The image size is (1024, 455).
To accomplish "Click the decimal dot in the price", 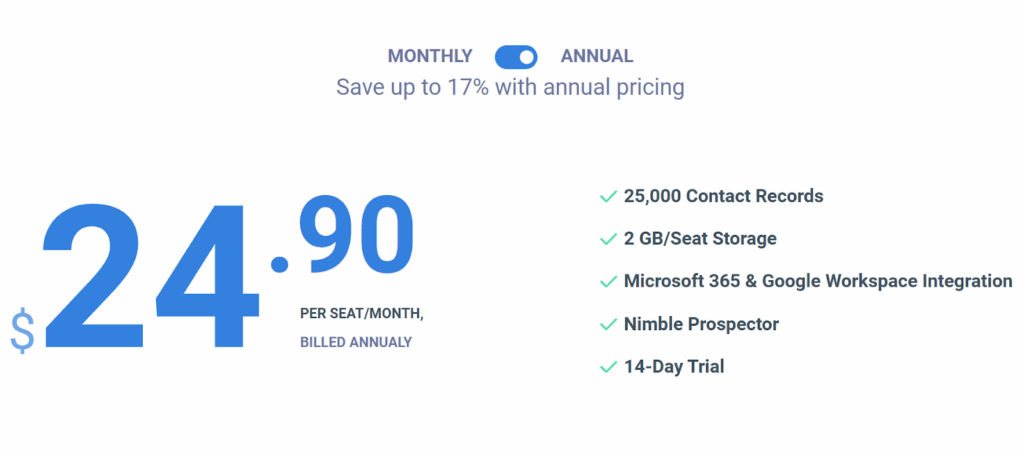I will 280,264.
